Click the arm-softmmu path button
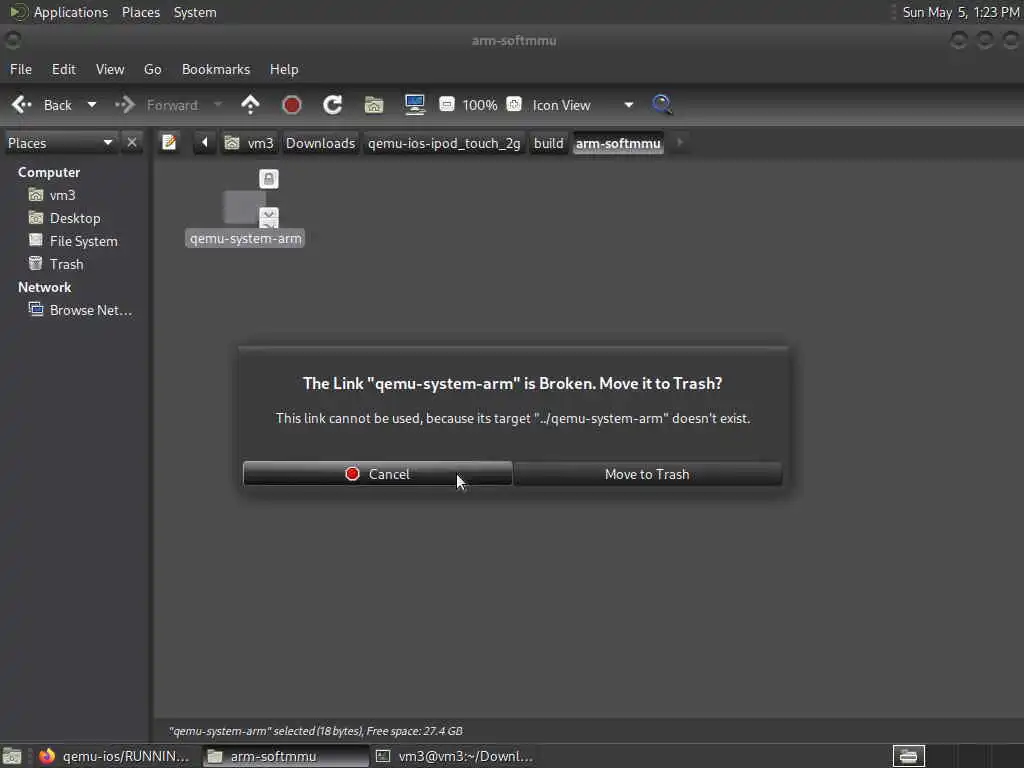The width and height of the screenshot is (1024, 768). pos(618,143)
